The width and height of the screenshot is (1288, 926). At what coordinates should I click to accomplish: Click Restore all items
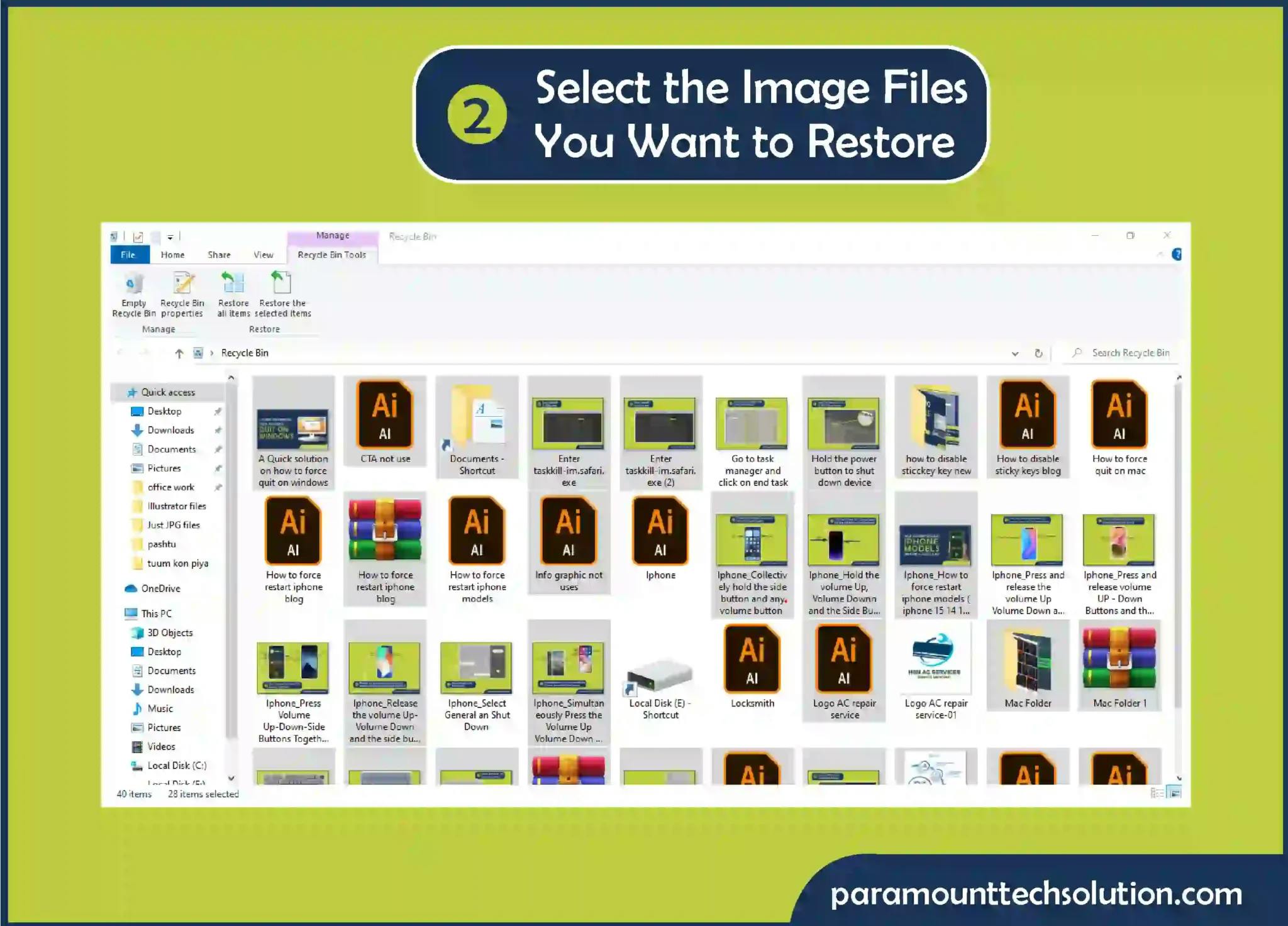point(233,295)
